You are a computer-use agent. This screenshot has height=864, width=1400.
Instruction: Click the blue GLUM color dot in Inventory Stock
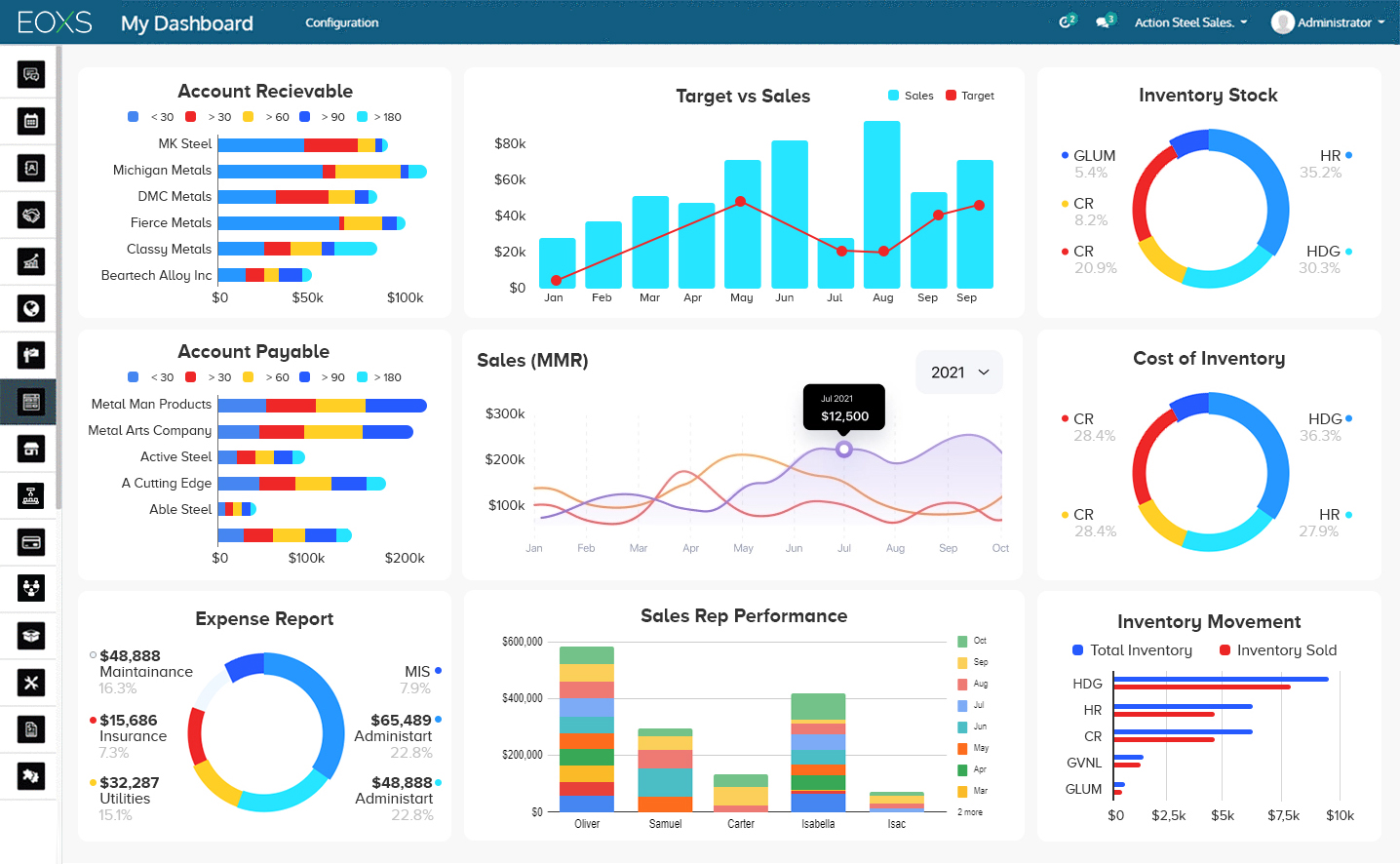coord(1065,154)
